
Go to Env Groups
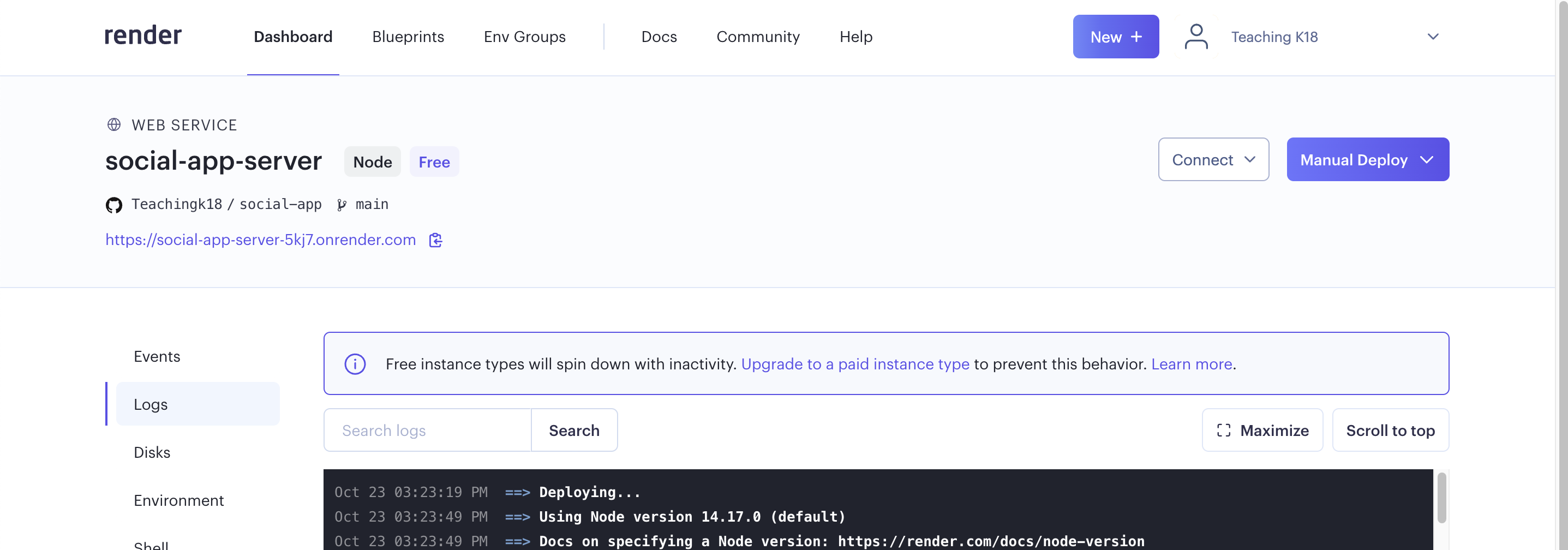pyautogui.click(x=524, y=37)
